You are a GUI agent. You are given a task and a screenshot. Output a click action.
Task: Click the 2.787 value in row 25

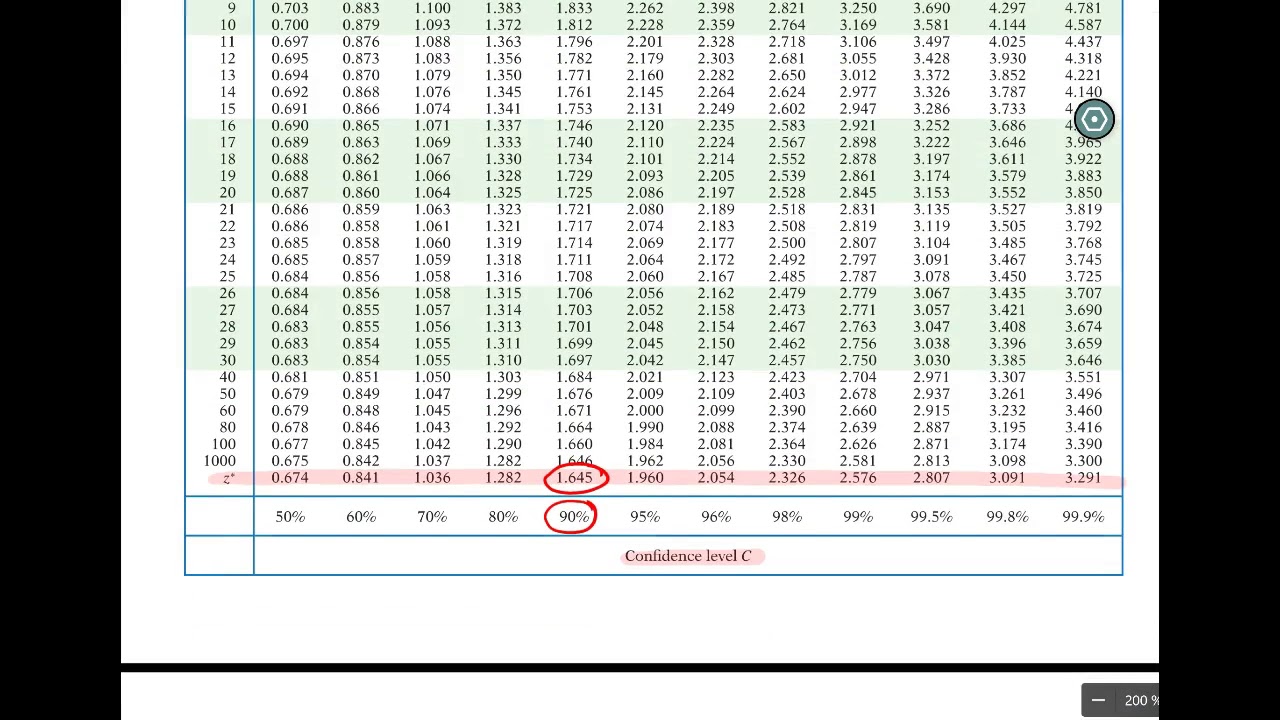(858, 276)
